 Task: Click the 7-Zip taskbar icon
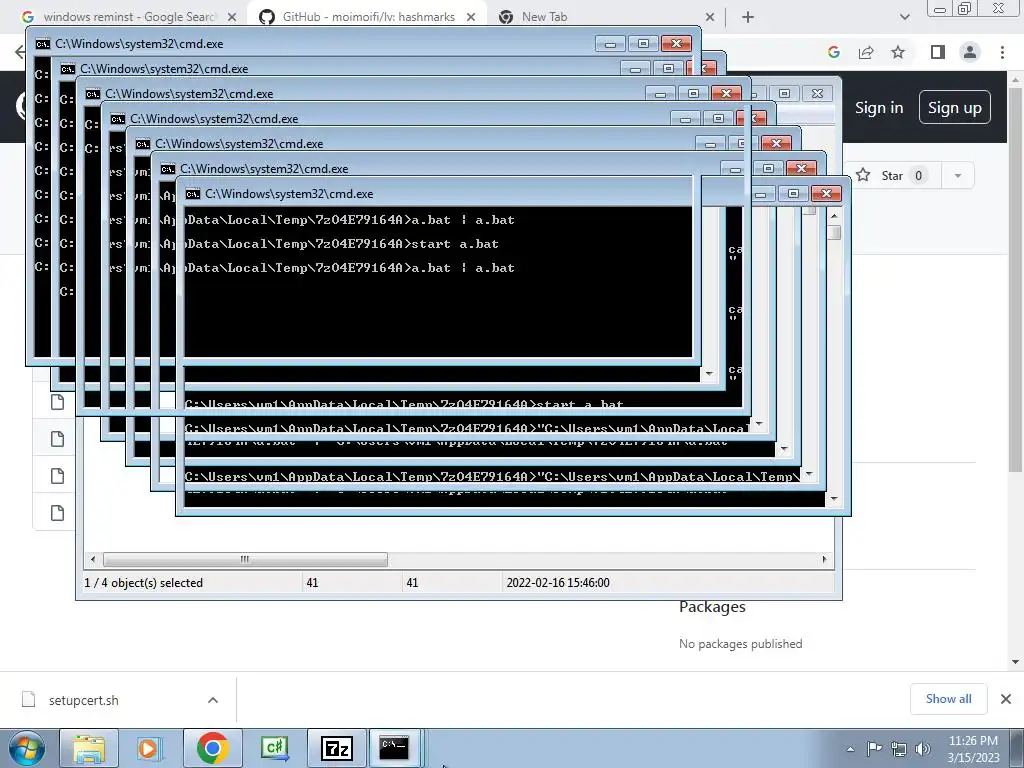click(337, 748)
